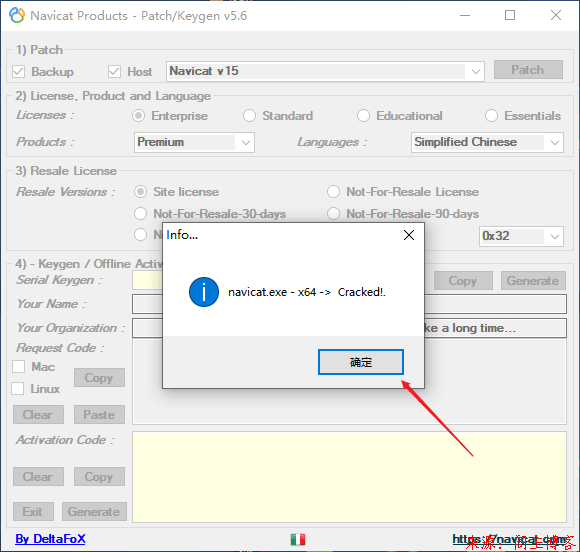The width and height of the screenshot is (580, 552).
Task: Close the Info dialog with its X
Action: [409, 235]
